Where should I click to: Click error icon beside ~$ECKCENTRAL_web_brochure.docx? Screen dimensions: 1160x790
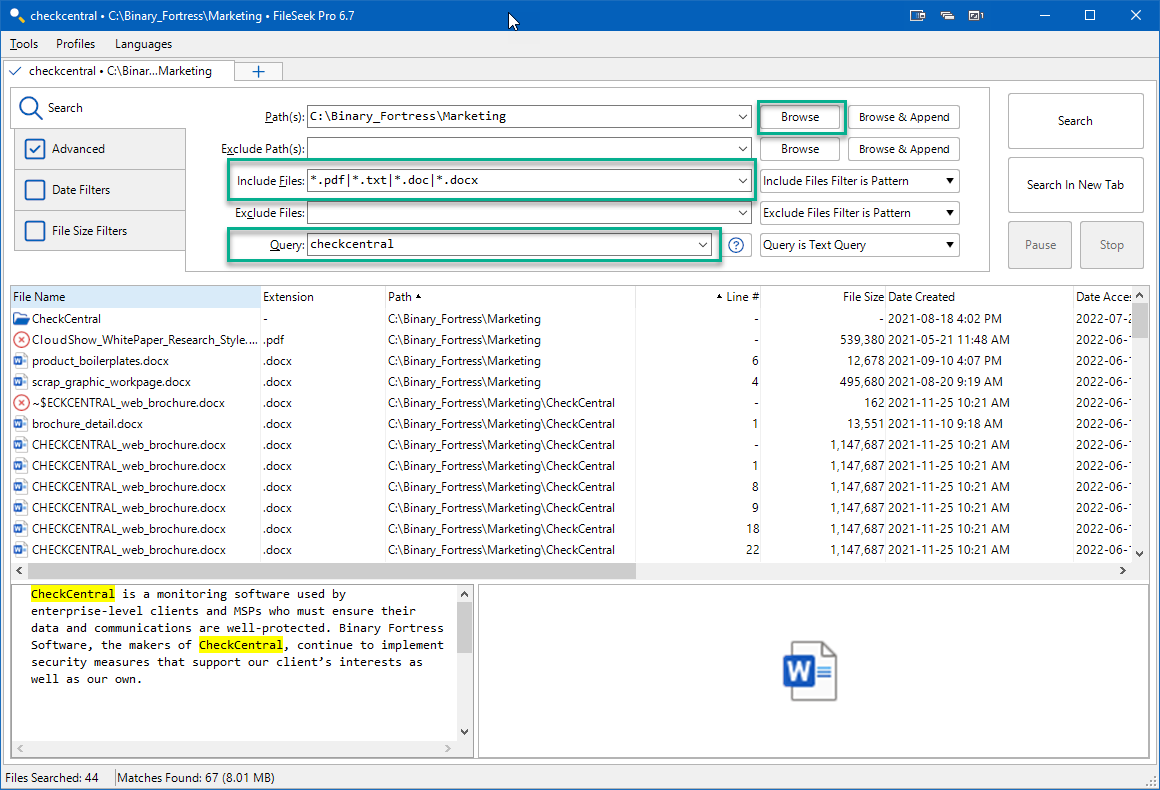tap(21, 403)
